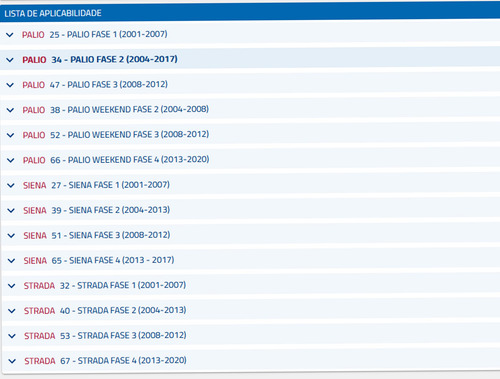Open chevron for Siena Fase 1 (2001-2007)

[x=11, y=185]
